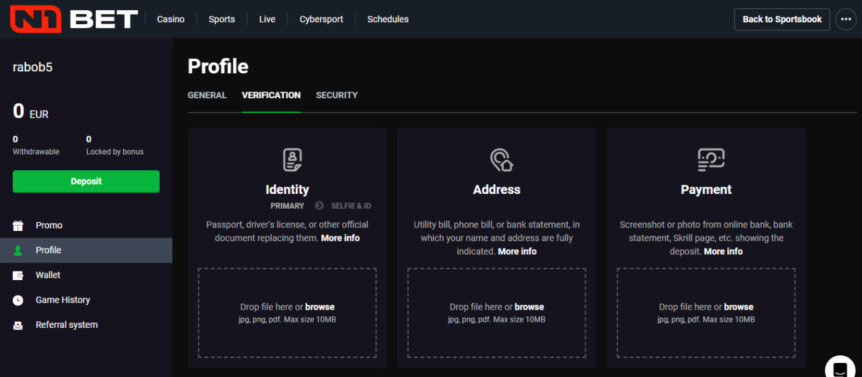Click the Address file drop zone
The image size is (862, 377).
pyautogui.click(x=496, y=313)
